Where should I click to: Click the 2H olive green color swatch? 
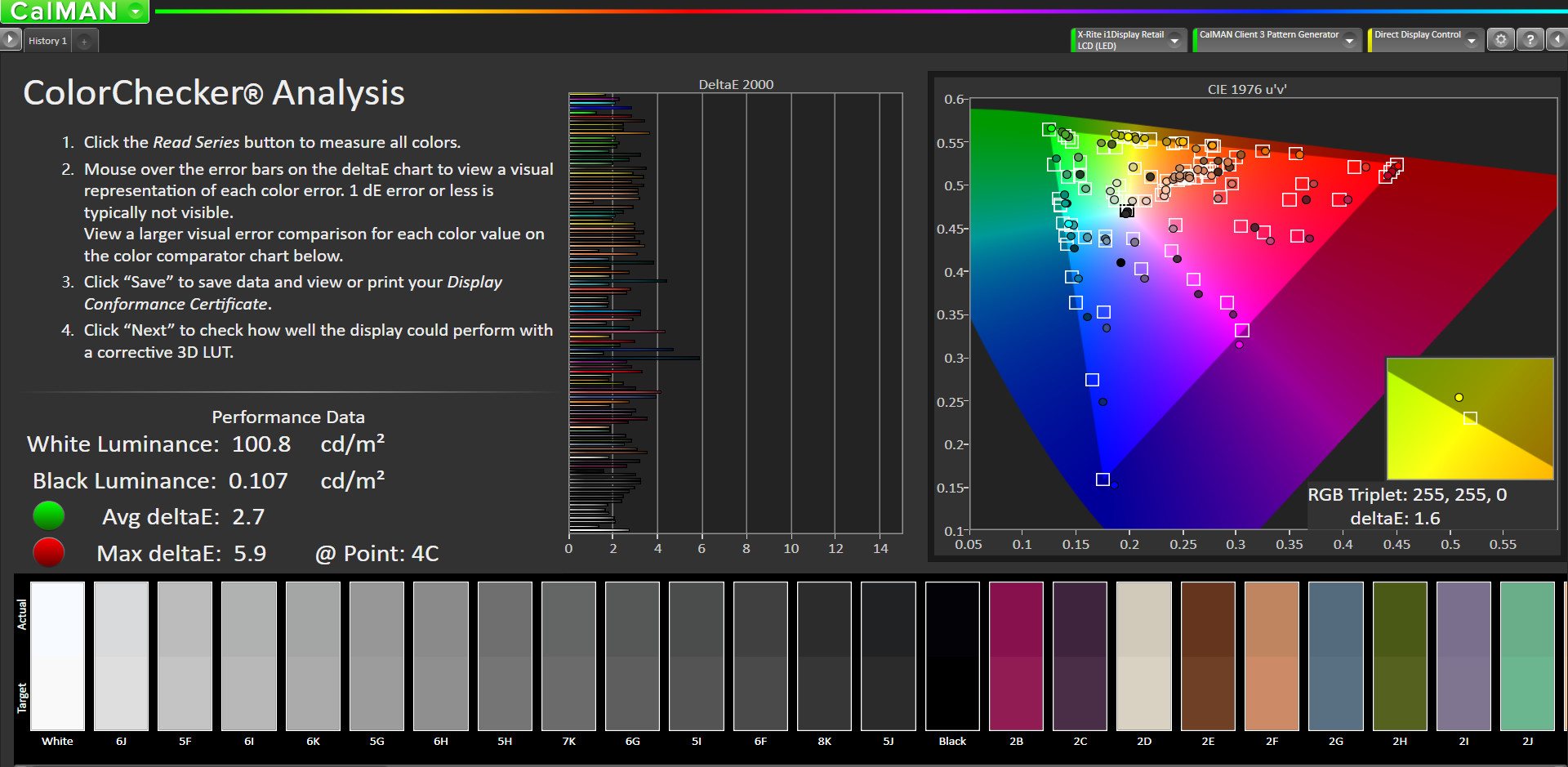point(1400,656)
